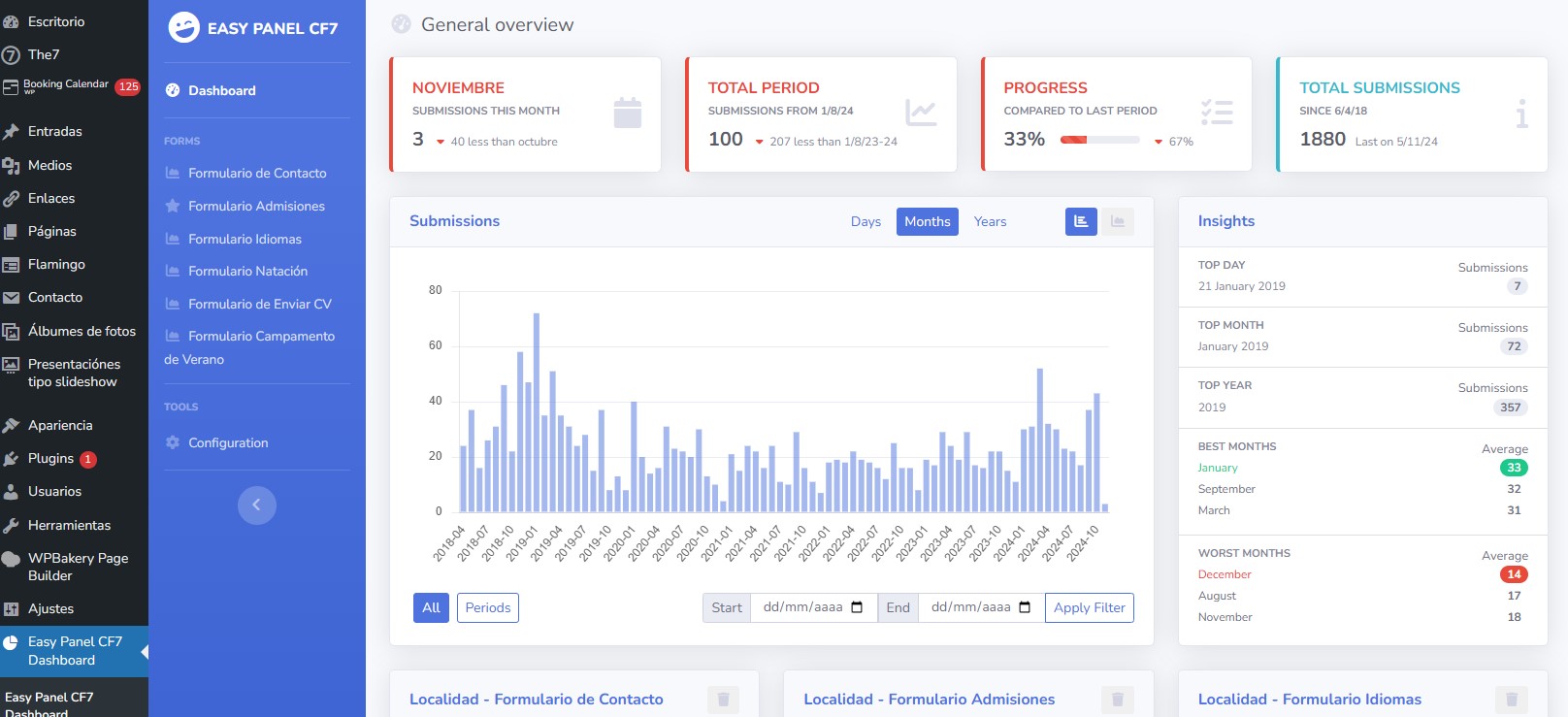Select the bar chart view icon

[x=1081, y=222]
